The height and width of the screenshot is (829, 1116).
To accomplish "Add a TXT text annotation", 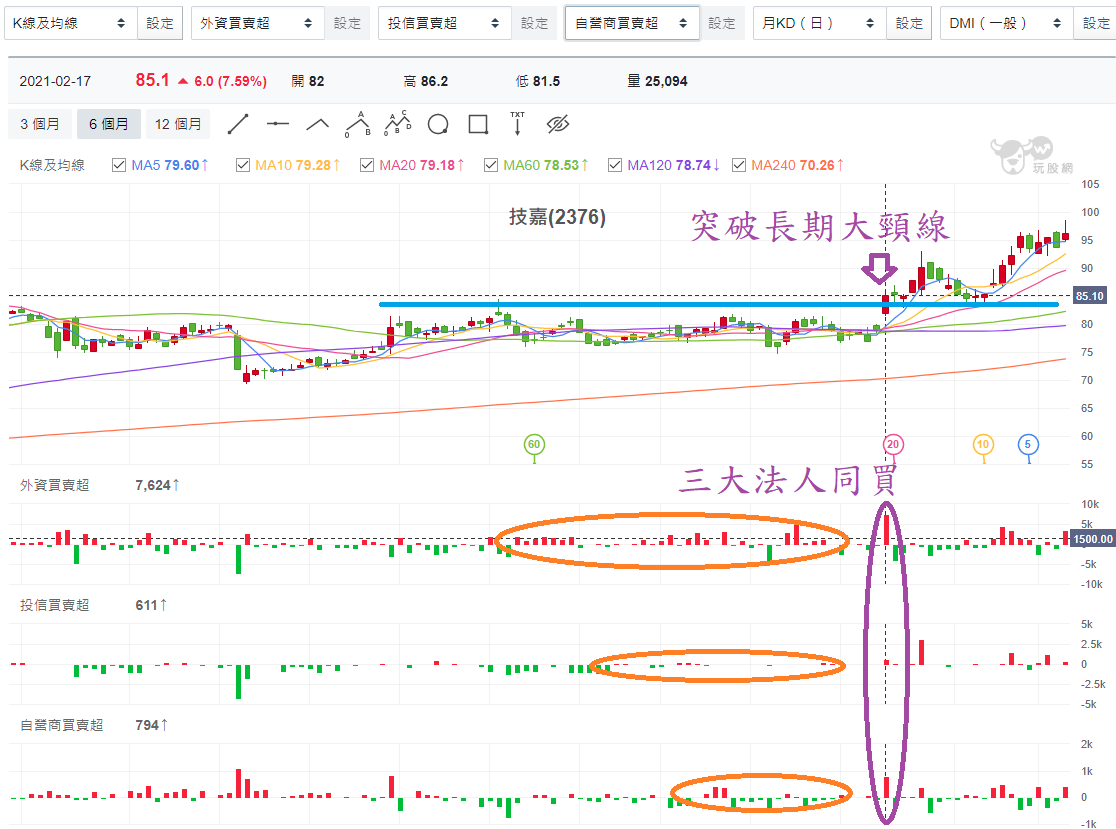I will point(517,124).
